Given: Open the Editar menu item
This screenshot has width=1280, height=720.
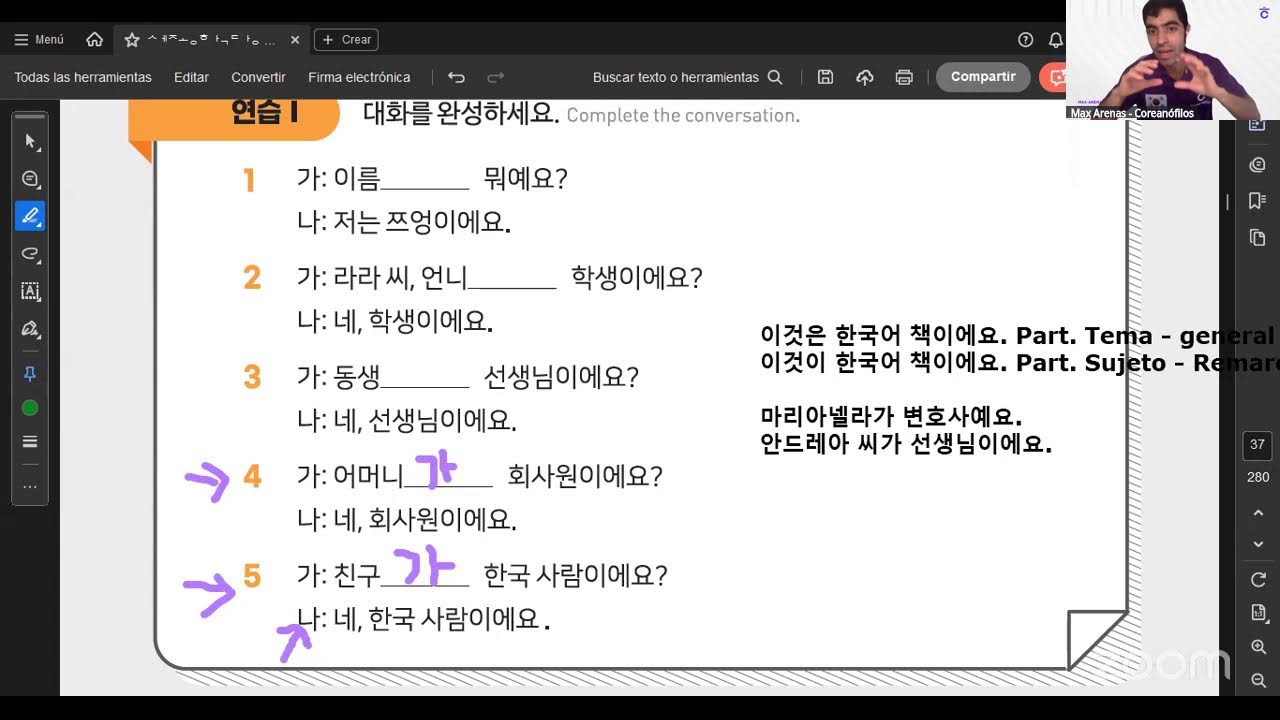Looking at the screenshot, I should (x=191, y=77).
